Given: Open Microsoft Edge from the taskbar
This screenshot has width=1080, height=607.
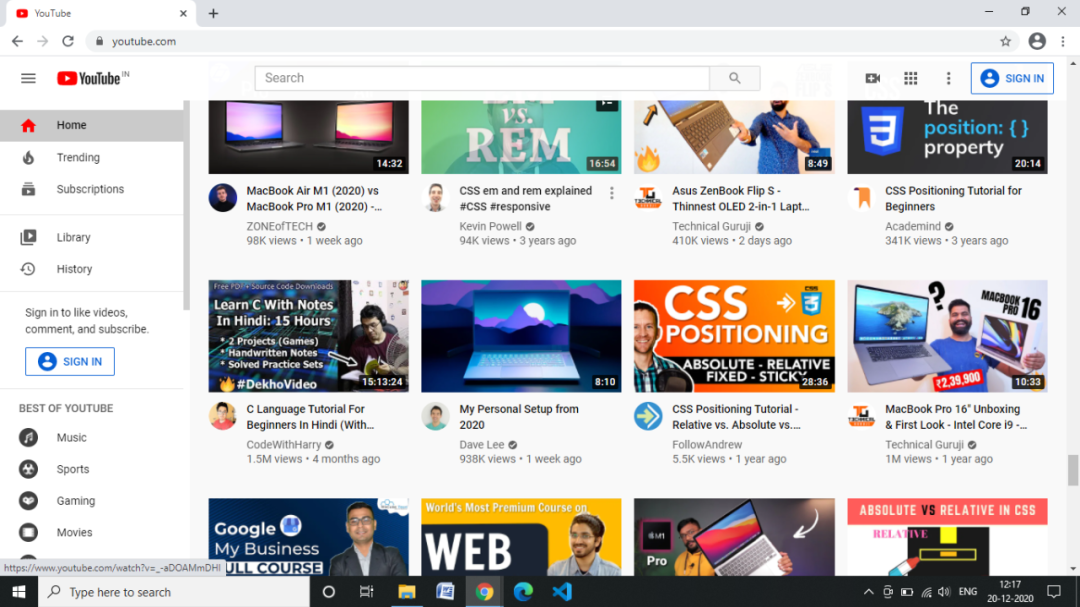Looking at the screenshot, I should coord(523,592).
